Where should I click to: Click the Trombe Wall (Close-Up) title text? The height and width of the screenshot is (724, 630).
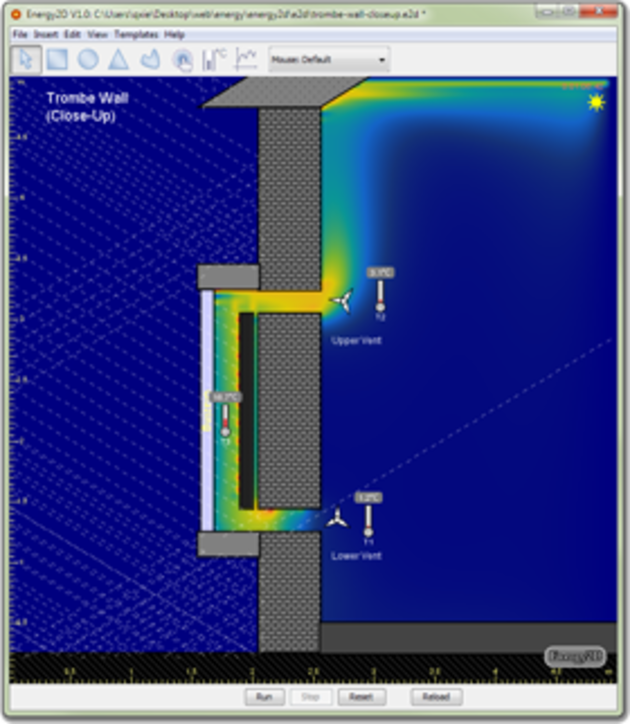[87, 107]
